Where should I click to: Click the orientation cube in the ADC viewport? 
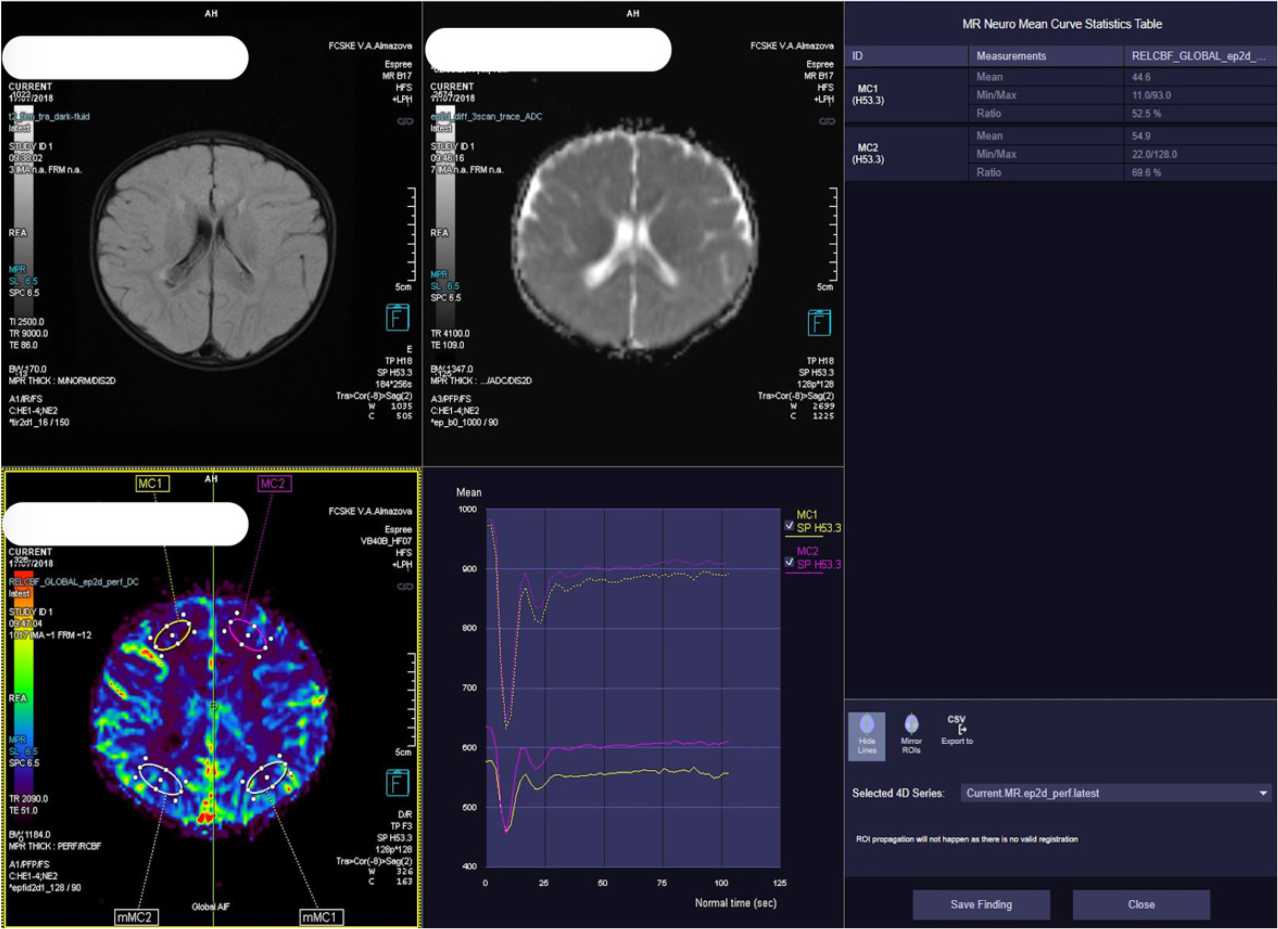pyautogui.click(x=818, y=322)
